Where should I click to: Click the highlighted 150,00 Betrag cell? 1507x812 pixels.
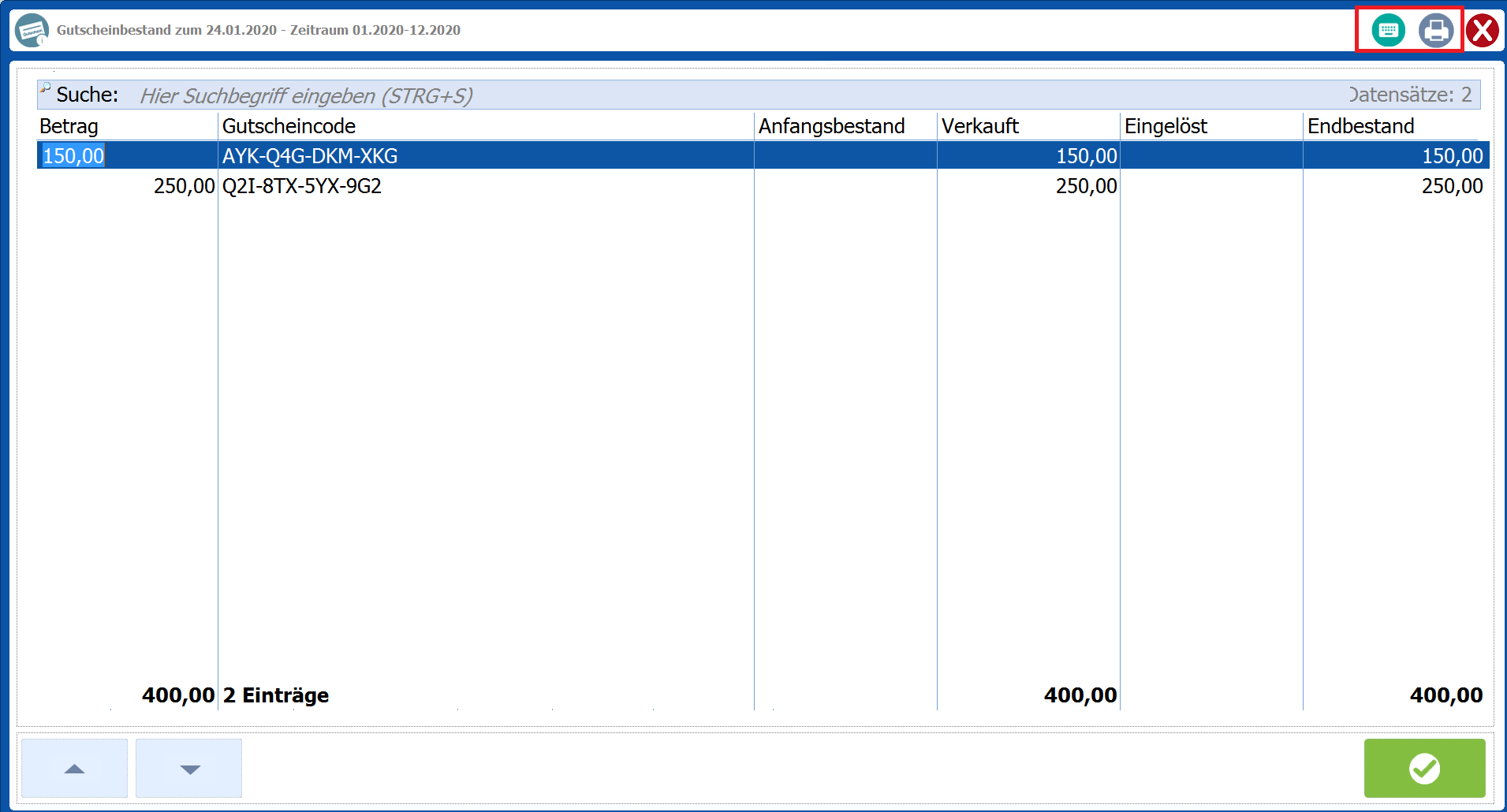(x=73, y=156)
